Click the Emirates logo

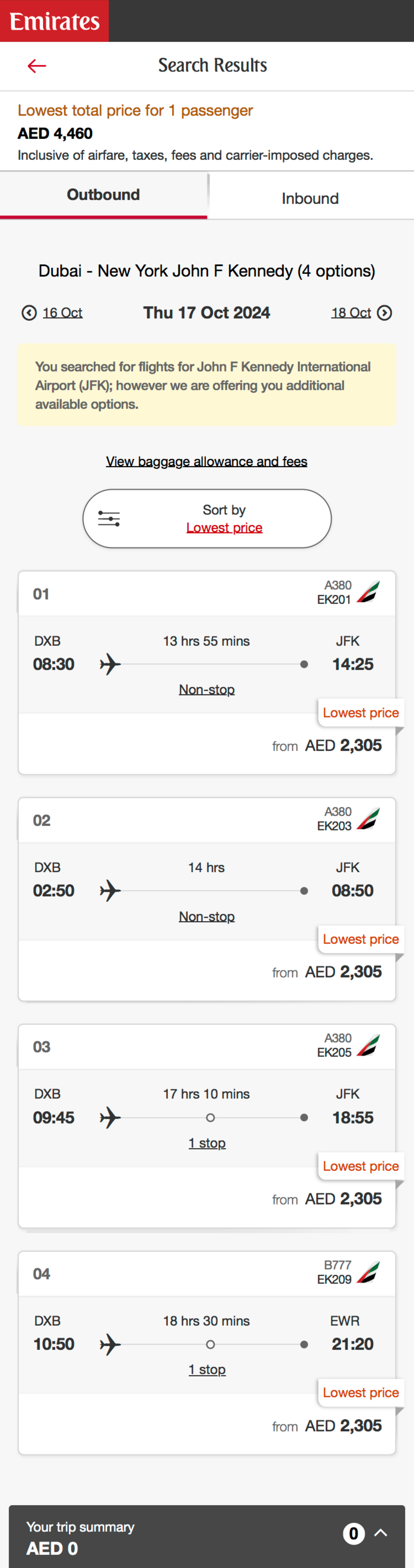click(x=54, y=21)
